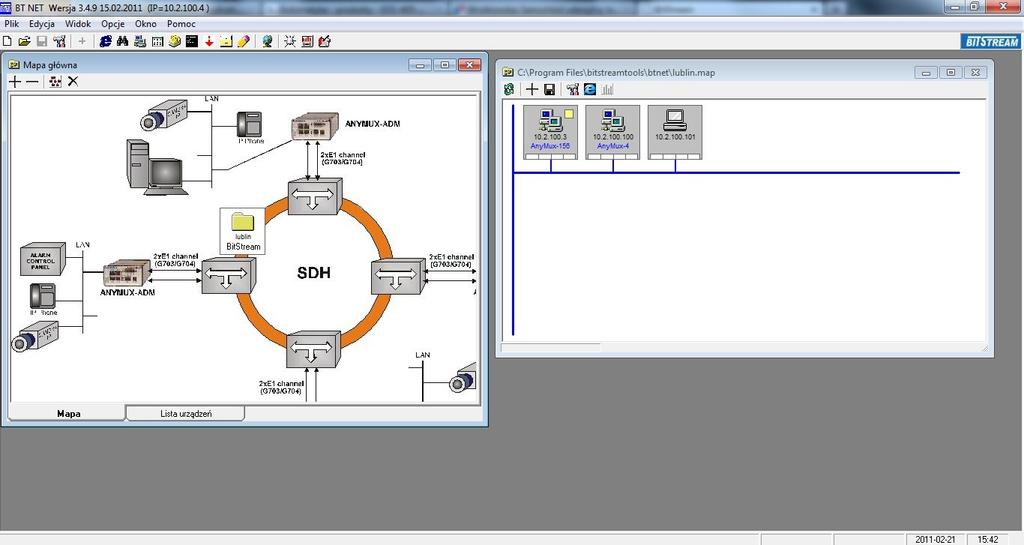This screenshot has height=545, width=1024.
Task: Switch to the Lista urządzeń tab
Action: pyautogui.click(x=185, y=413)
